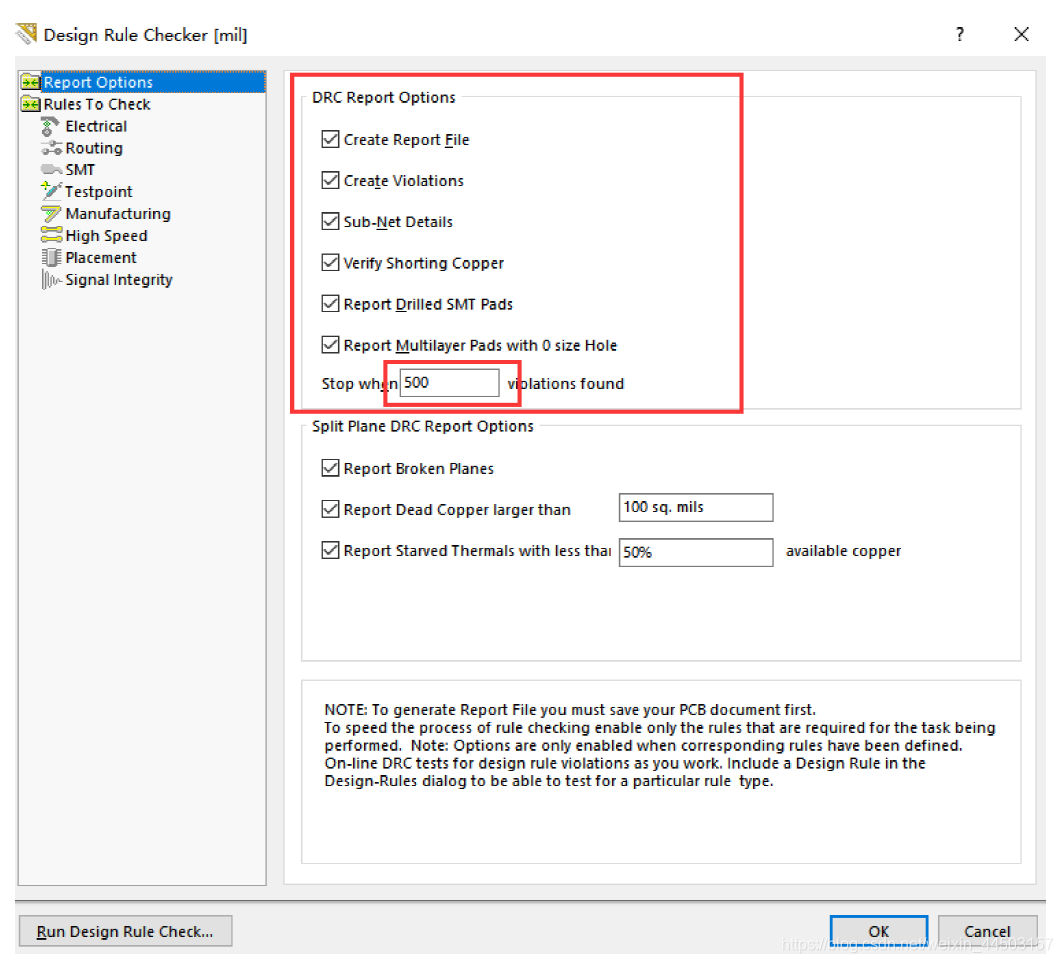Screen dimensions: 1063x963
Task: Select the Manufacturing tree entry label
Action: coord(118,214)
